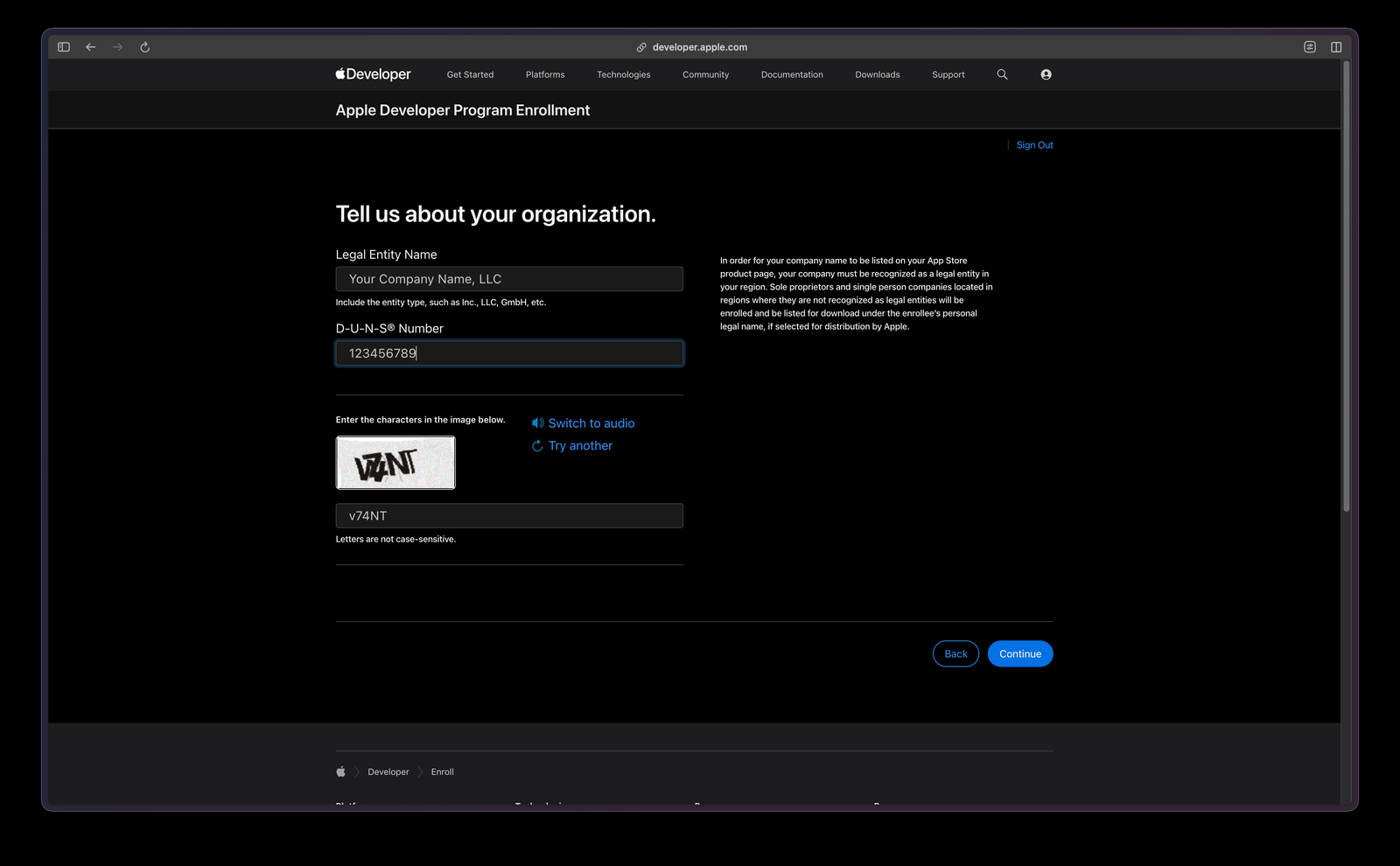
Task: Click the Apple Developer logo
Action: [x=373, y=74]
